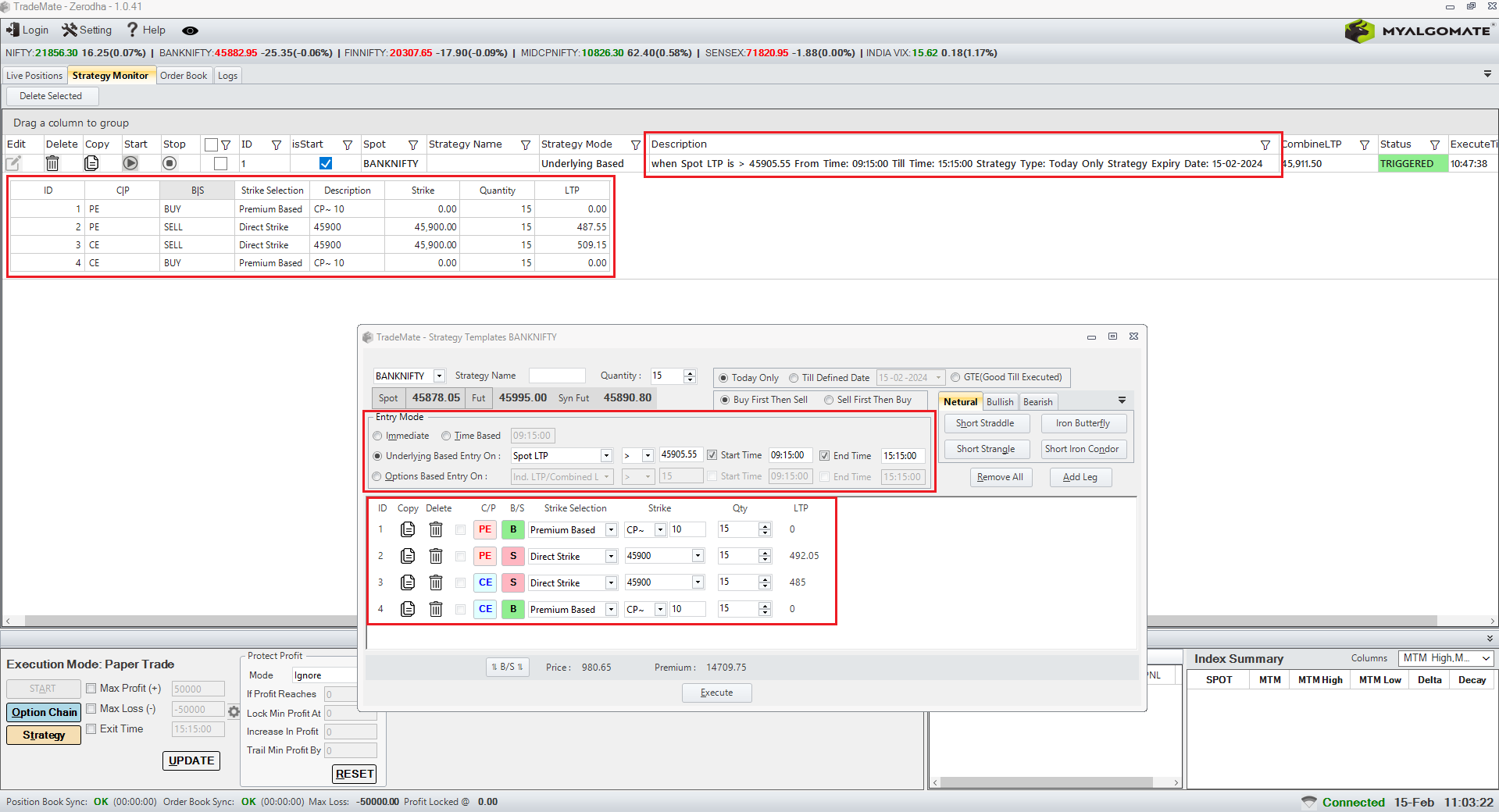The image size is (1499, 812).
Task: Delete leg 4 with the trash icon
Action: pyautogui.click(x=436, y=609)
